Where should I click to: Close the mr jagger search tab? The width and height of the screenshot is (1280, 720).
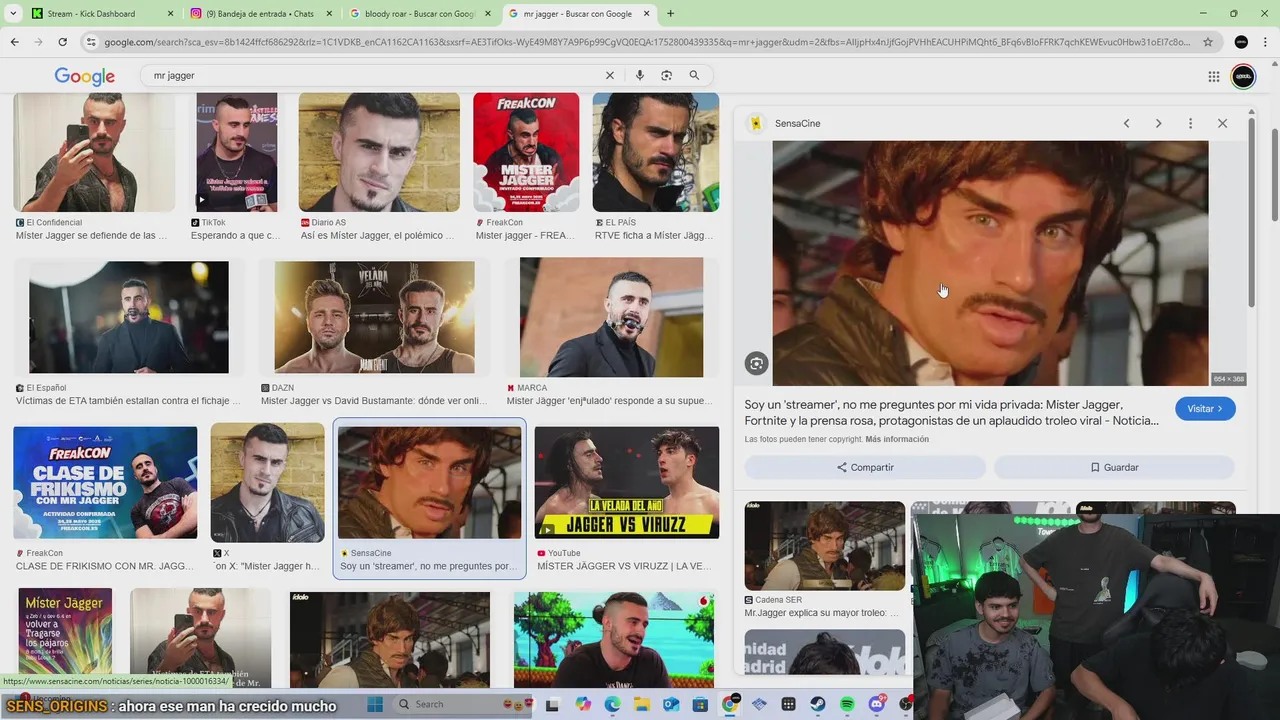647,14
